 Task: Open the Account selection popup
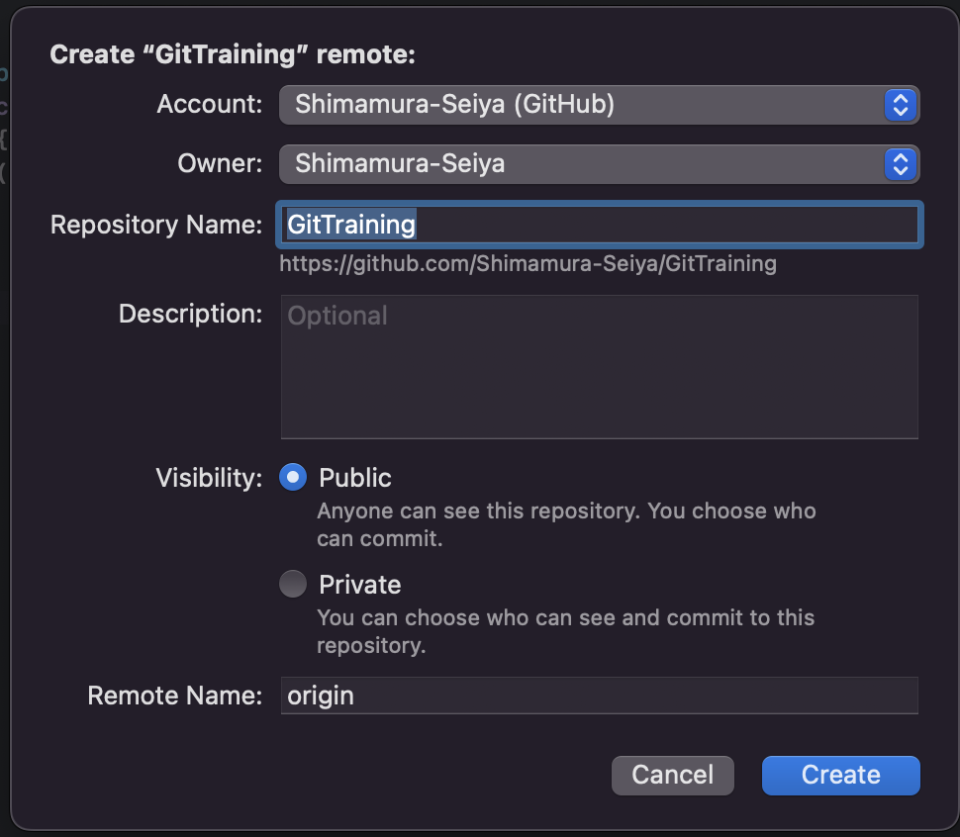point(600,105)
